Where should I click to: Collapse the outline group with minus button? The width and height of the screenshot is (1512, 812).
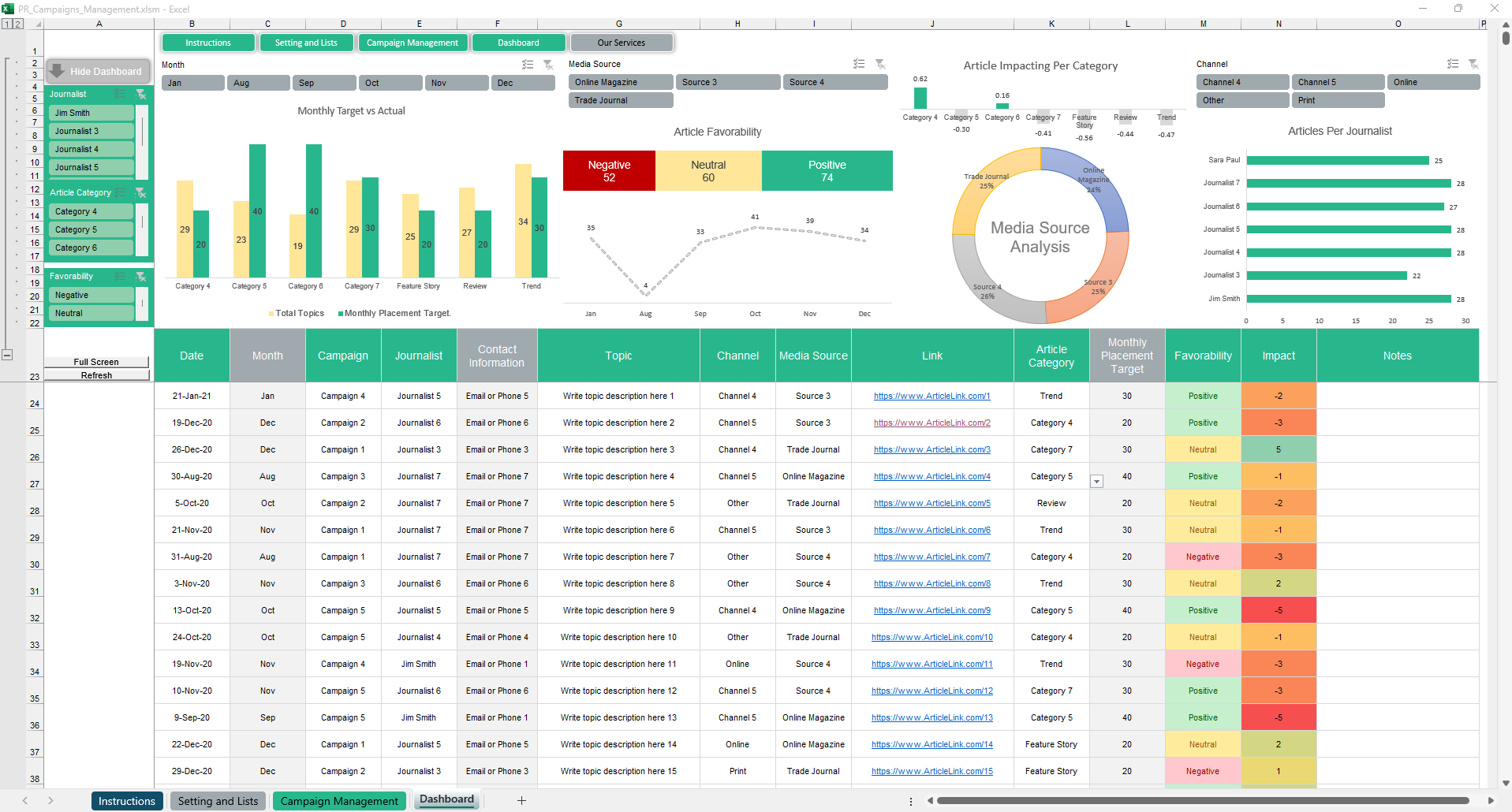click(7, 355)
